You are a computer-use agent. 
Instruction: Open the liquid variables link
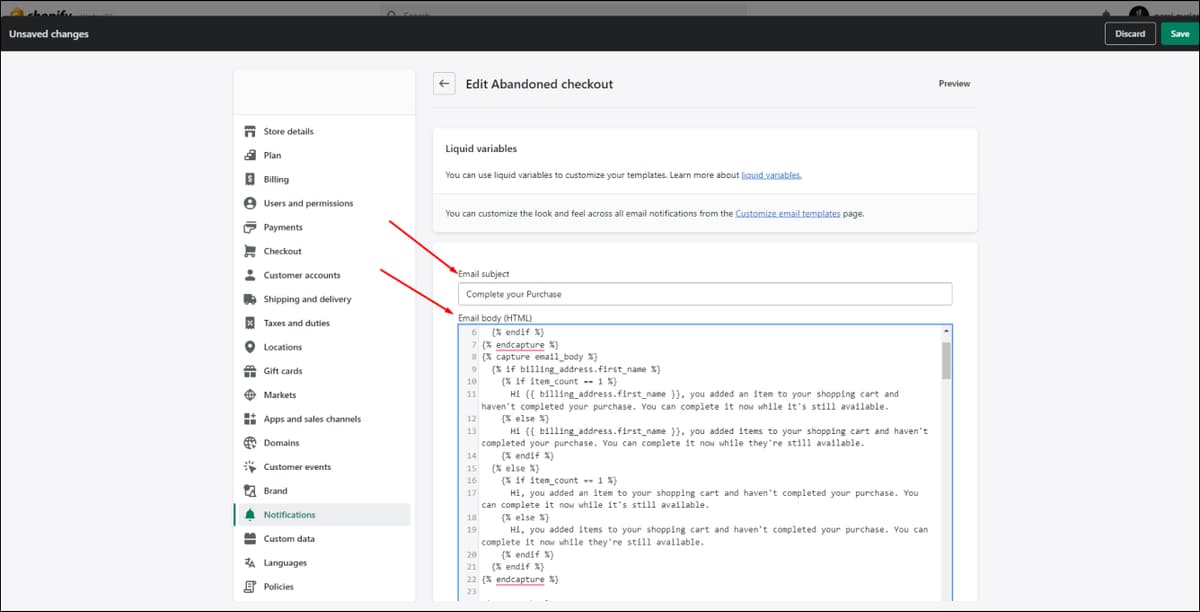tap(771, 175)
